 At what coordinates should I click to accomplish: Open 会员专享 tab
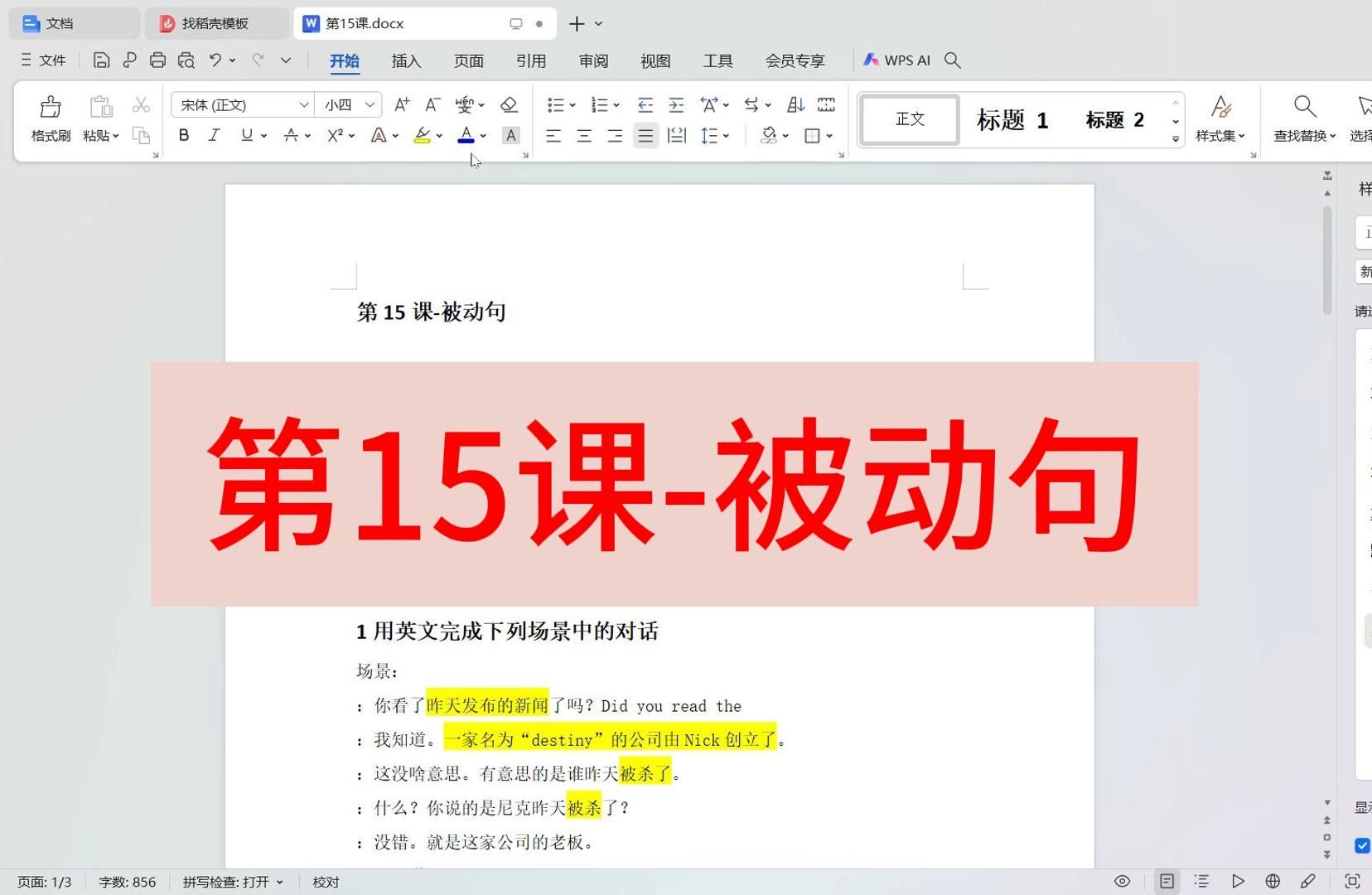pyautogui.click(x=795, y=60)
